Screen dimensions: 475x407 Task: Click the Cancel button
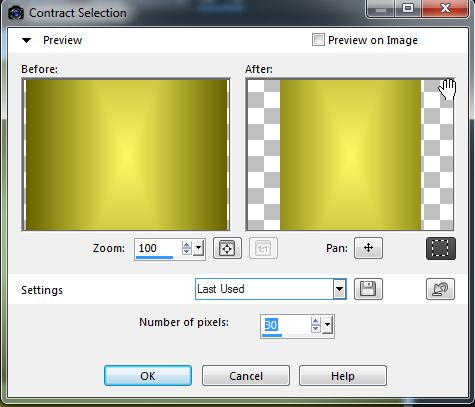[246, 376]
